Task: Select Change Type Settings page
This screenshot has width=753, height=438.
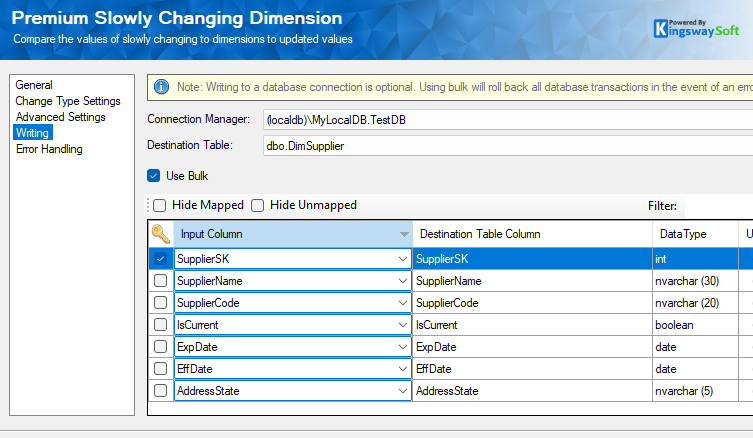Action: click(x=68, y=101)
